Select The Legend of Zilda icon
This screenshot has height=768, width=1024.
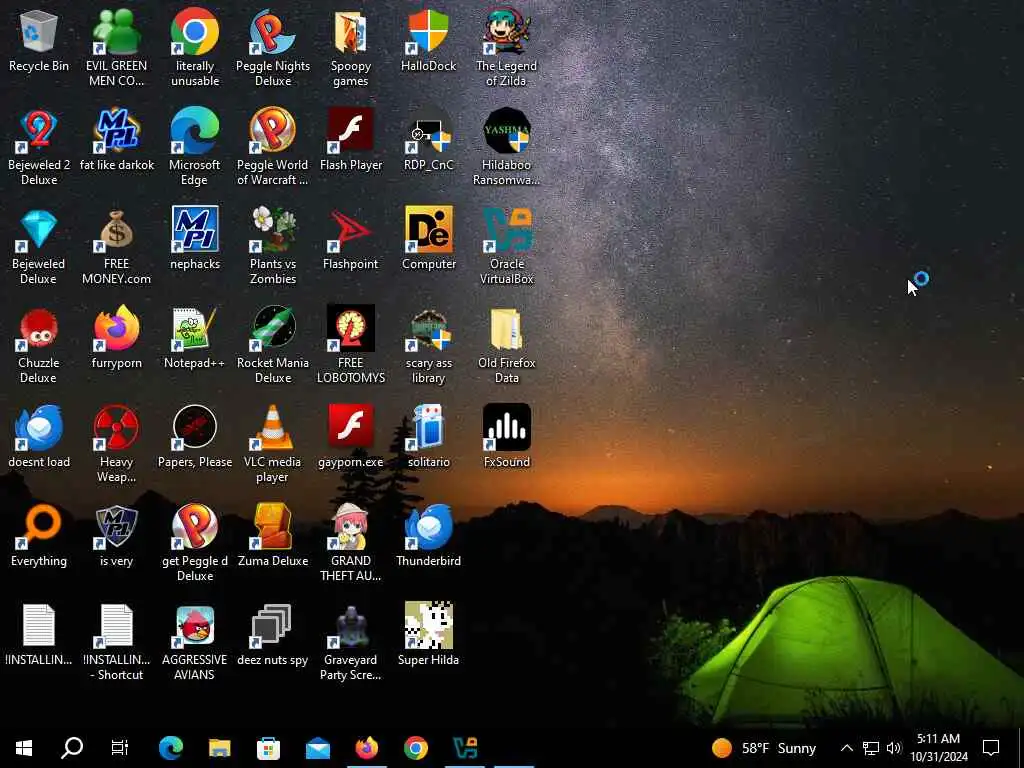[506, 48]
